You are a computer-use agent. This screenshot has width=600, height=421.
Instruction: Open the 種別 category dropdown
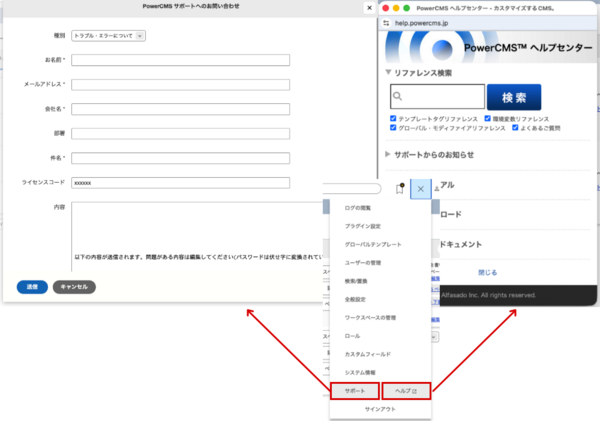click(108, 36)
